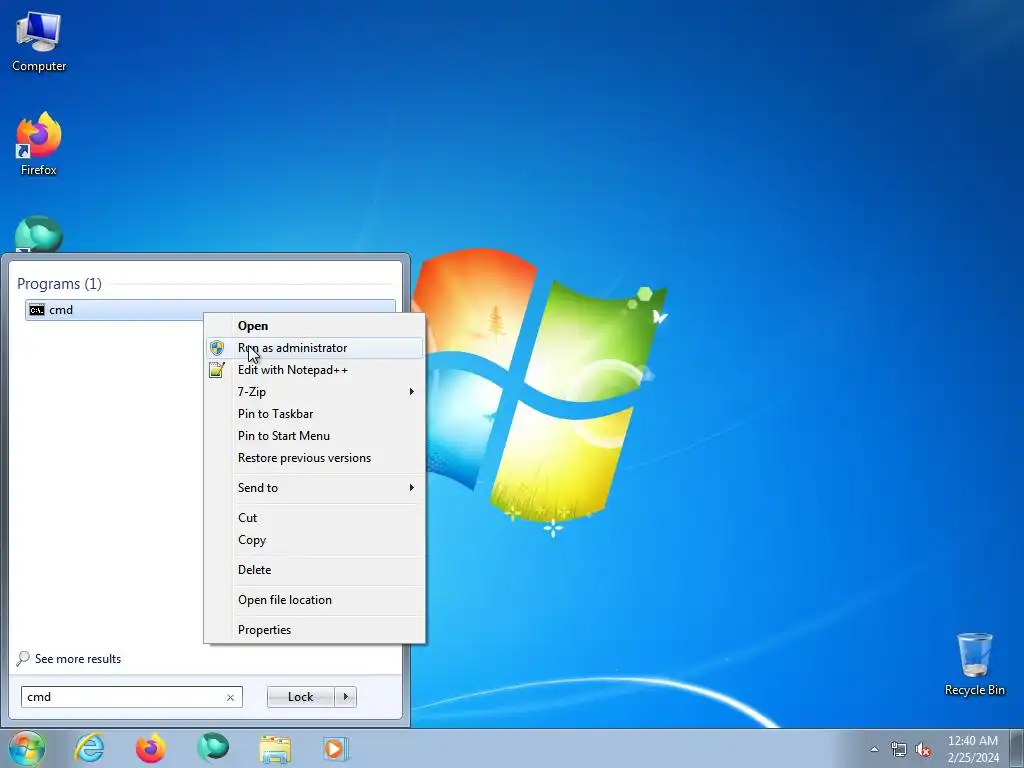Screen dimensions: 1024x768
Task: Select Restore previous versions
Action: coord(314,458)
